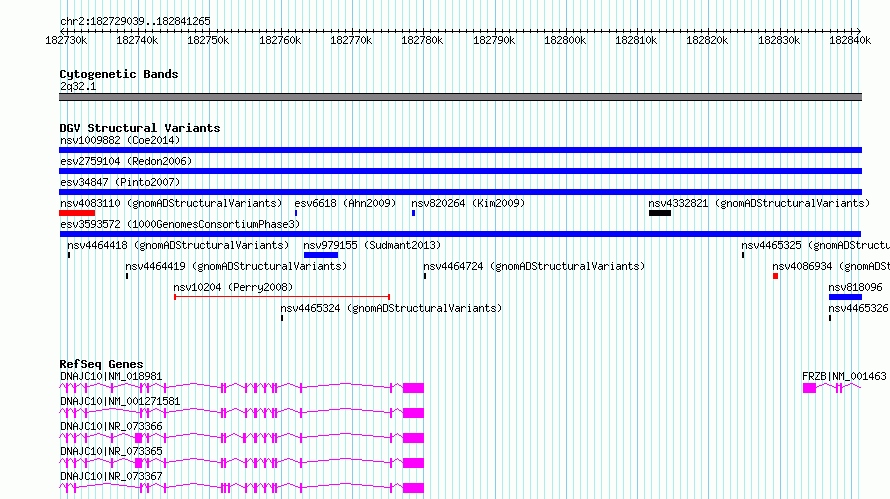Click the 182780k ruler tick label
890x499 pixels.
422,40
